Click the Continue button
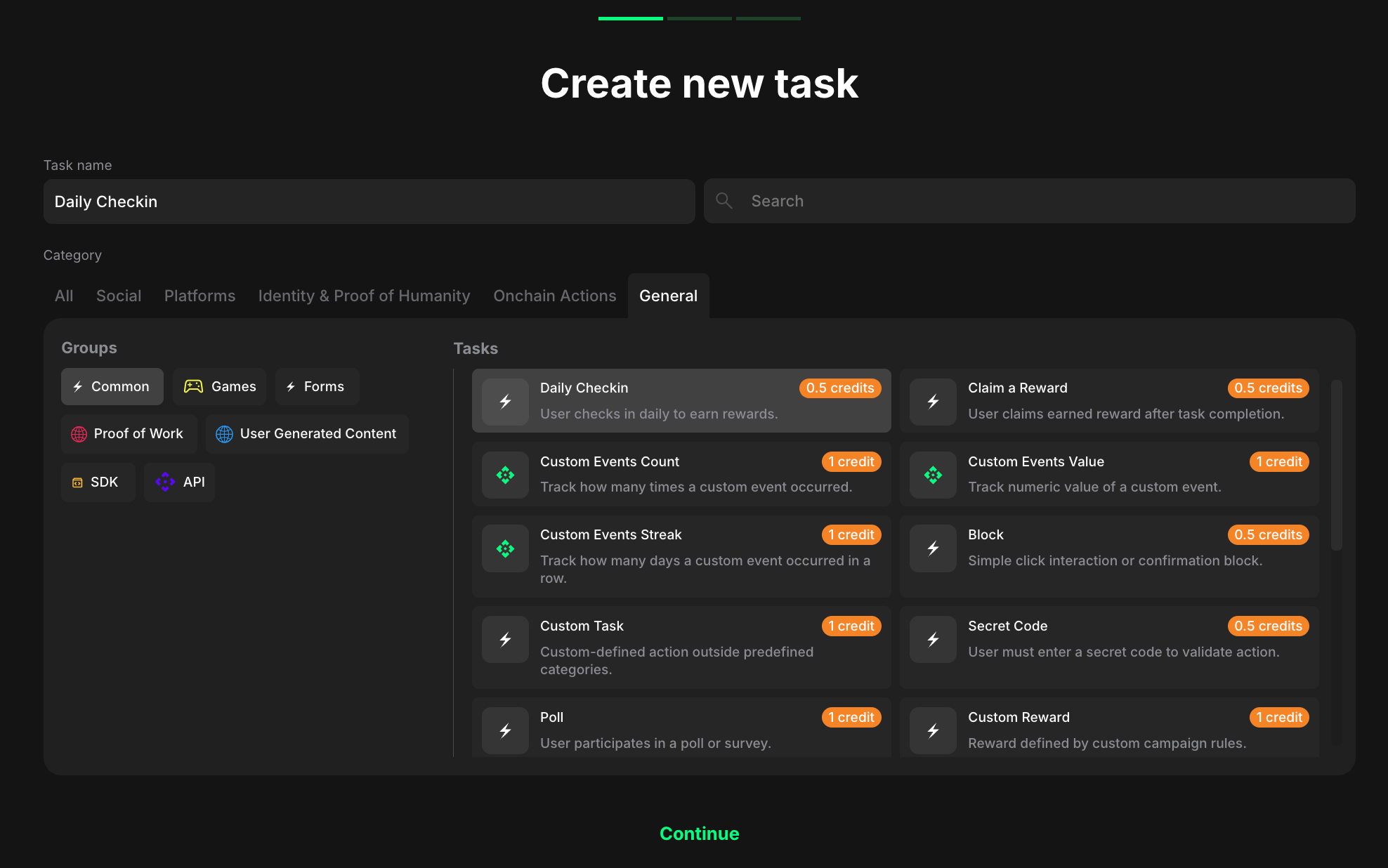This screenshot has width=1388, height=868. [x=699, y=834]
